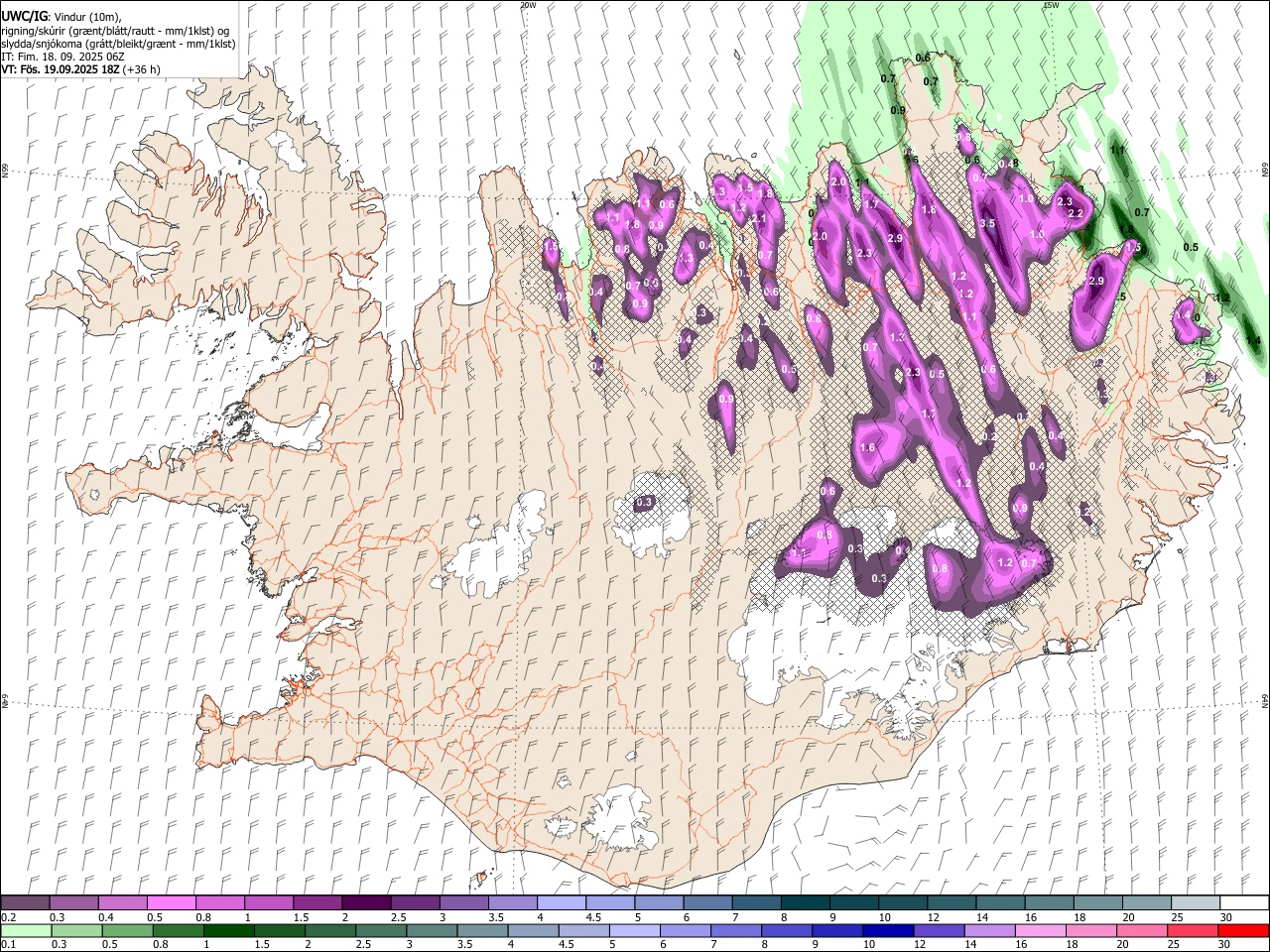Screen dimensions: 1270x952
Task: Click the '0.3' value on the Hofsjökull glacier
Action: point(644,503)
